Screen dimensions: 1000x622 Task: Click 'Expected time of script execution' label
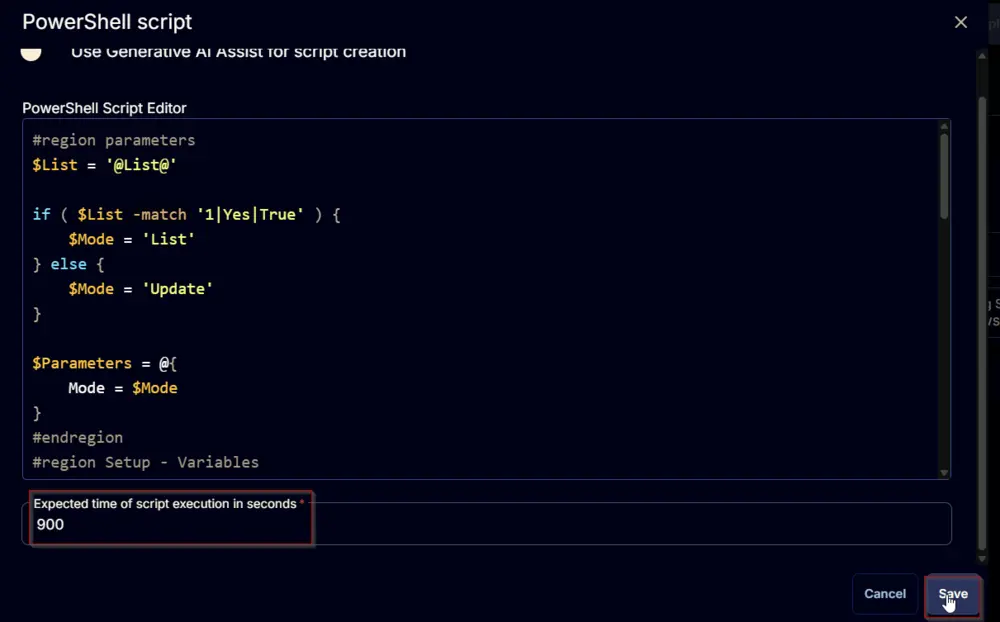[165, 504]
